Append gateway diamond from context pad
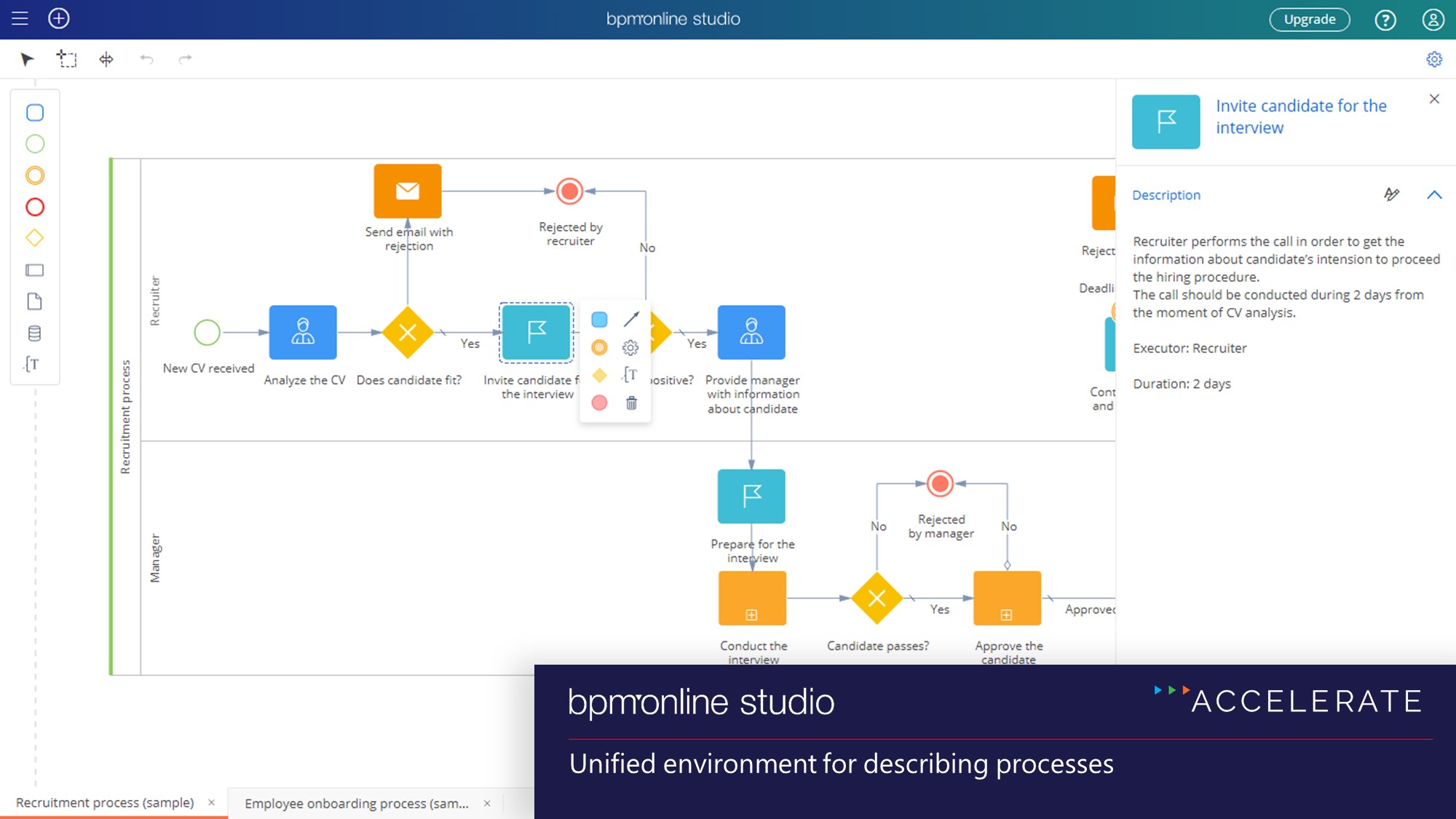Image resolution: width=1456 pixels, height=819 pixels. 599,375
